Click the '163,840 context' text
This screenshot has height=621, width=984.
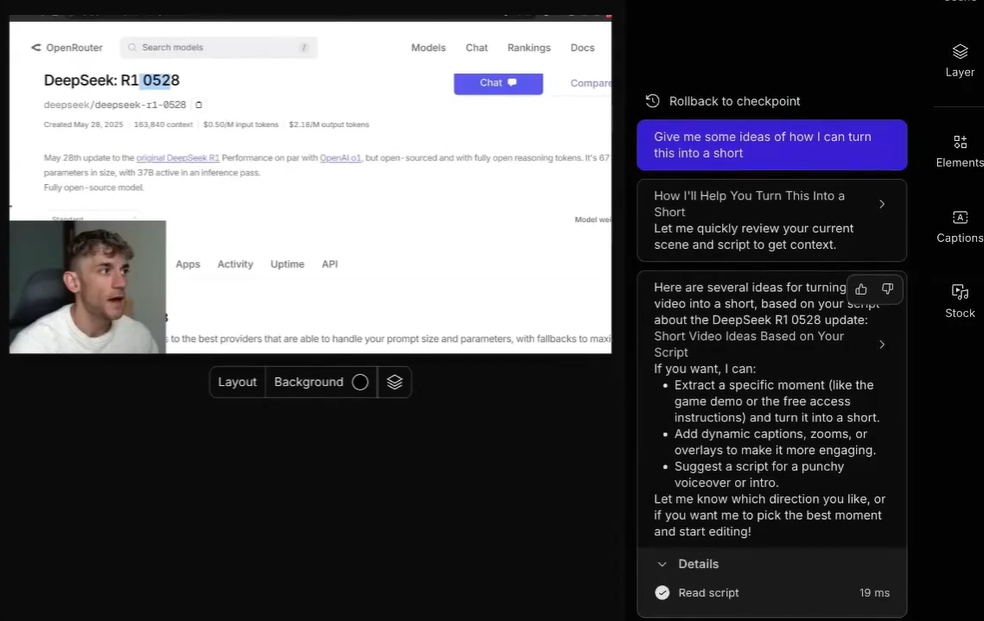pos(163,125)
